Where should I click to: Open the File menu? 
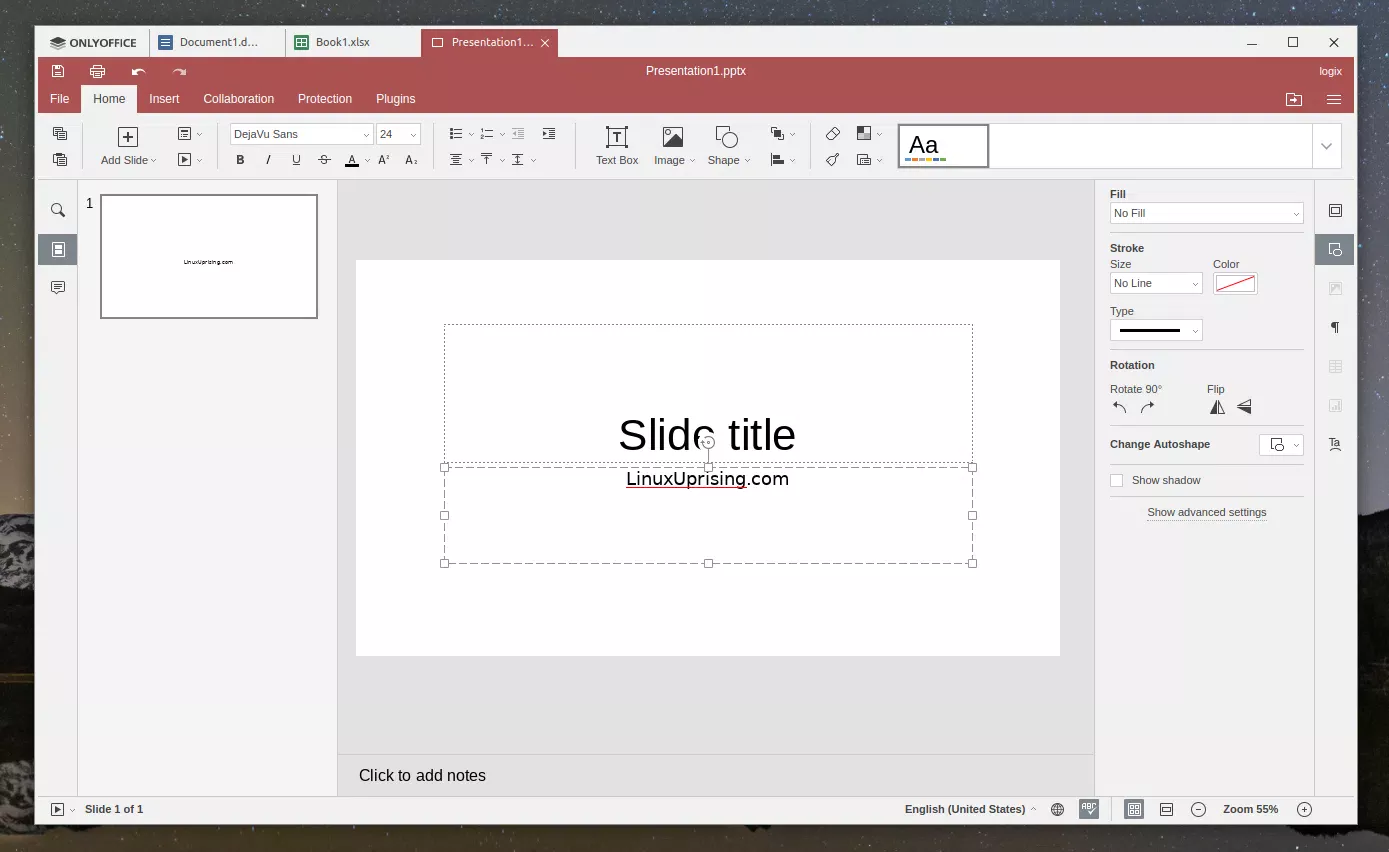pyautogui.click(x=60, y=99)
